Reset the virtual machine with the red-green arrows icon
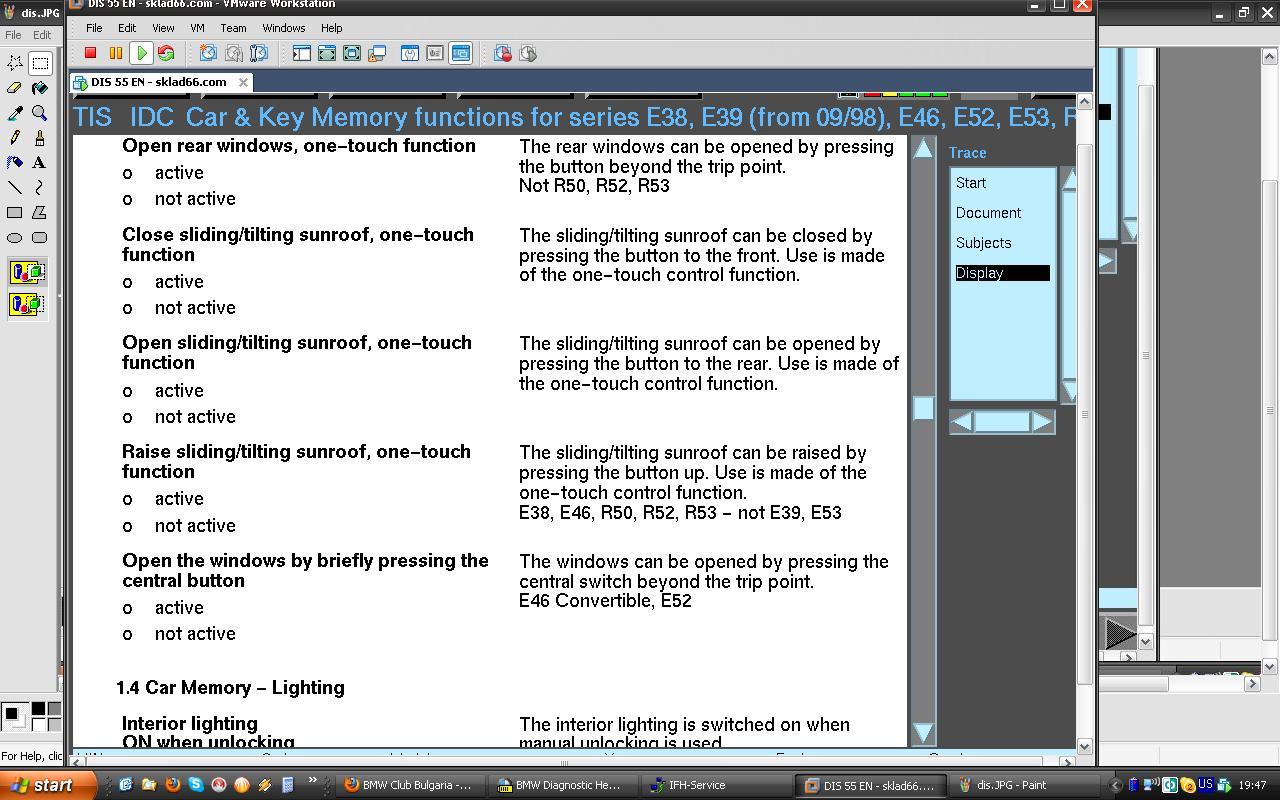The width and height of the screenshot is (1280, 800). 166,53
